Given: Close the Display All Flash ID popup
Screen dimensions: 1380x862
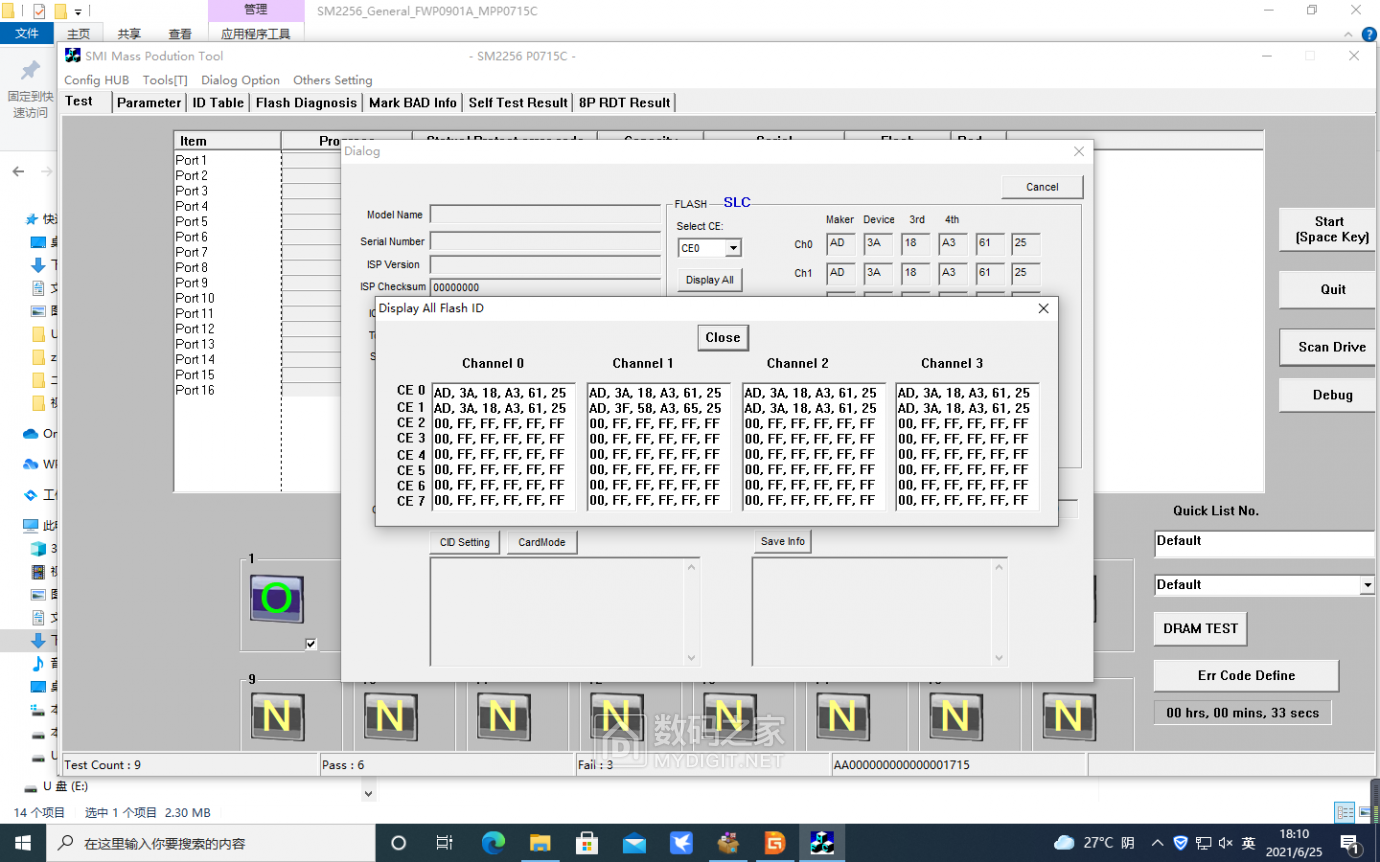Looking at the screenshot, I should click(722, 337).
